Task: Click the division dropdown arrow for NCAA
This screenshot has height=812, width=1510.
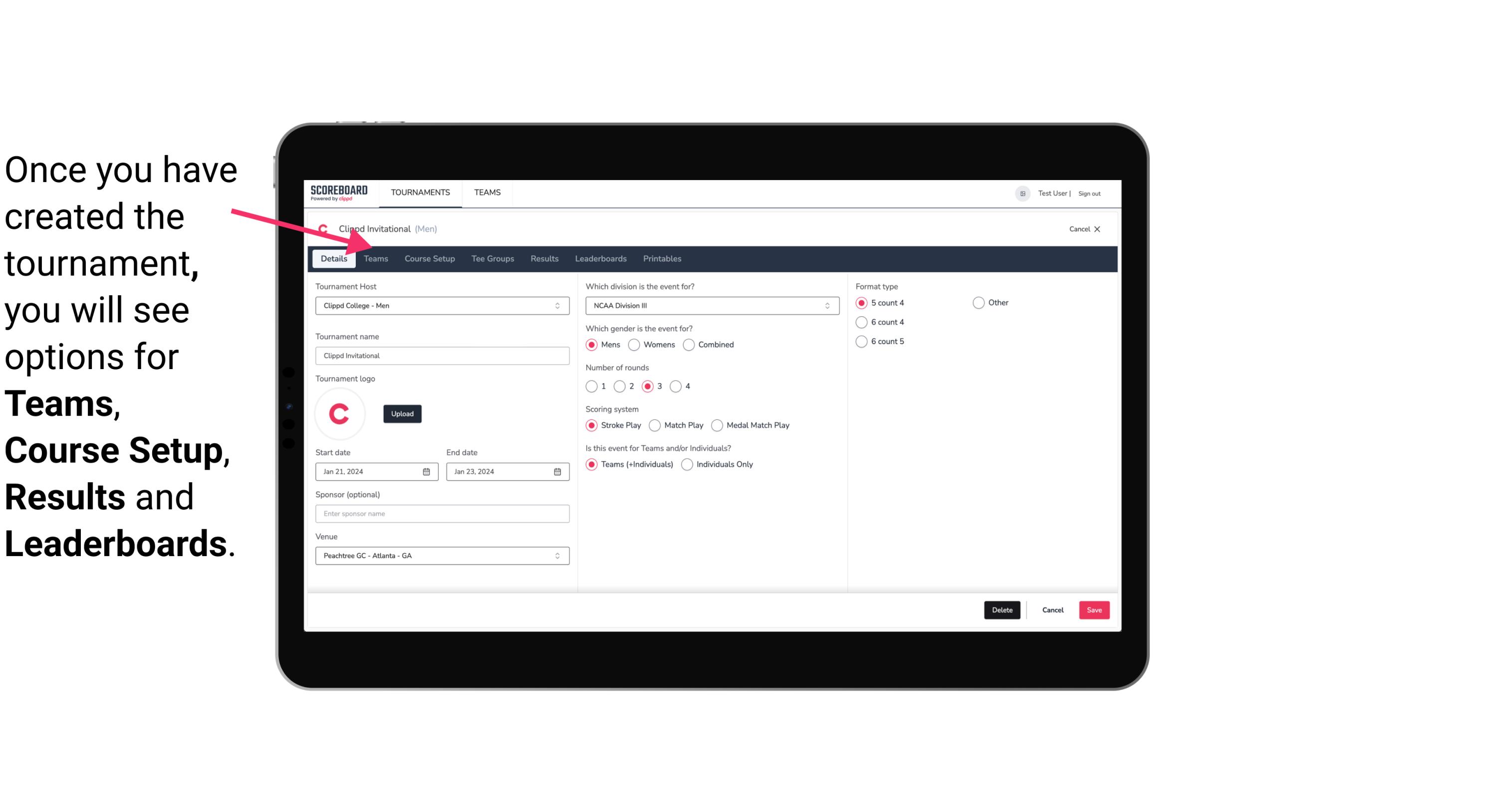Action: (824, 305)
